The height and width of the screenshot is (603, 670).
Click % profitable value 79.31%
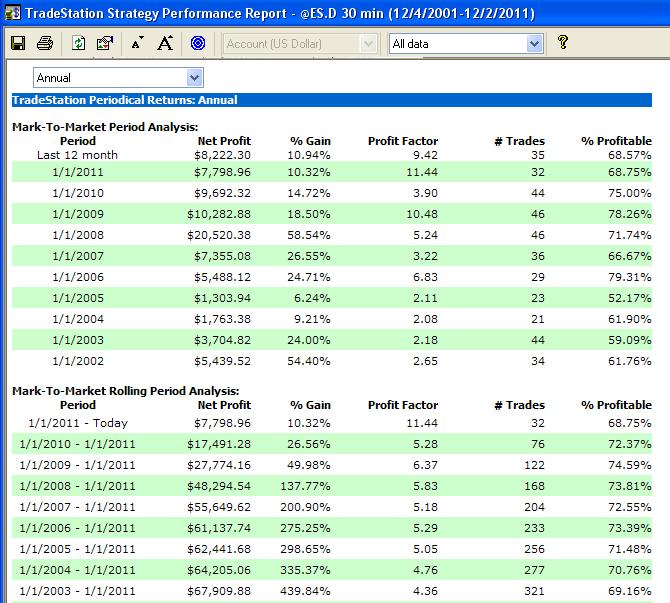pyautogui.click(x=629, y=277)
